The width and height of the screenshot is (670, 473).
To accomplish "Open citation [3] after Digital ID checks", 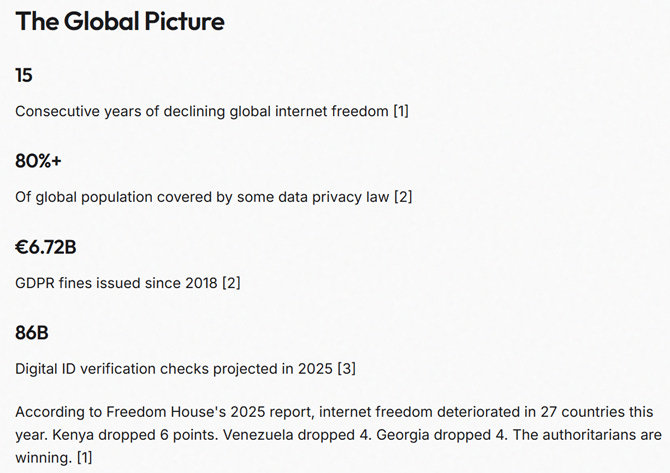I will [x=347, y=369].
